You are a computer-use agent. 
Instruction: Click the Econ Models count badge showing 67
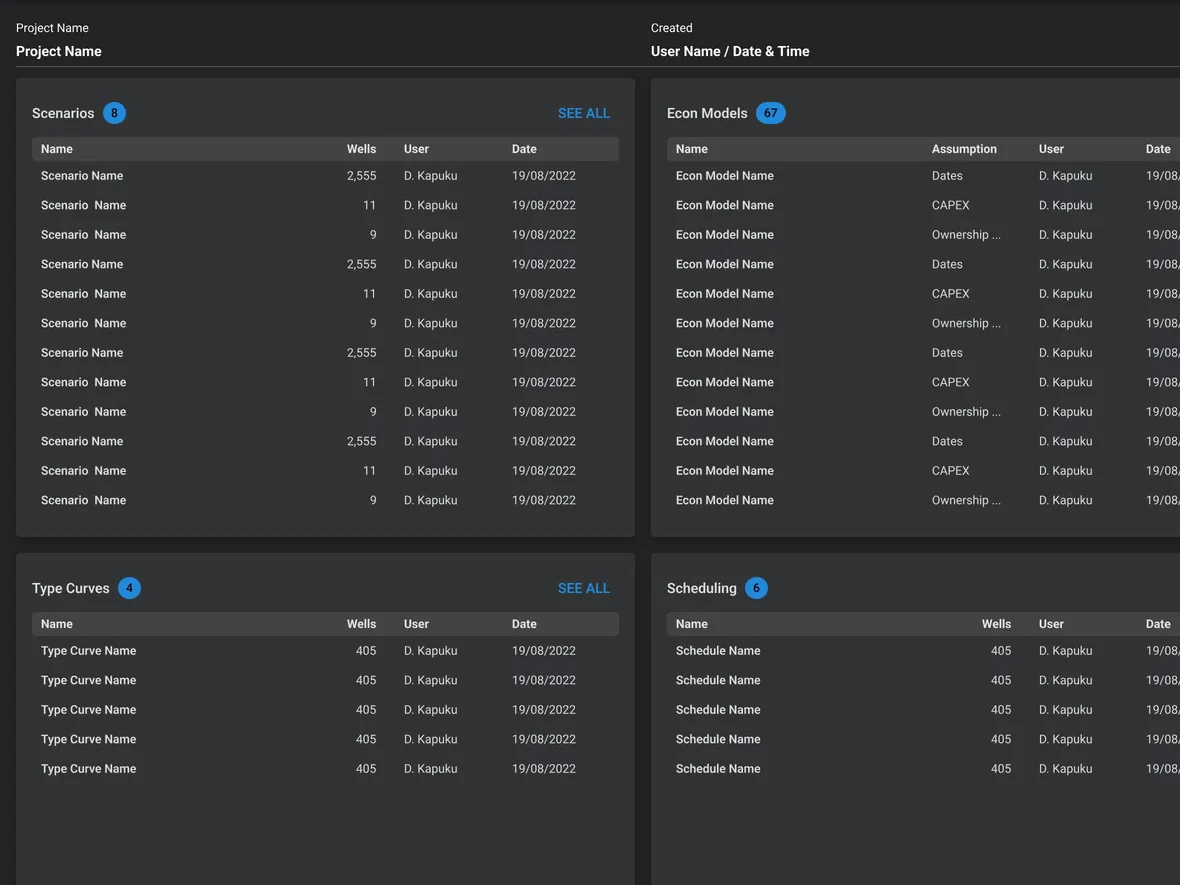tap(770, 113)
